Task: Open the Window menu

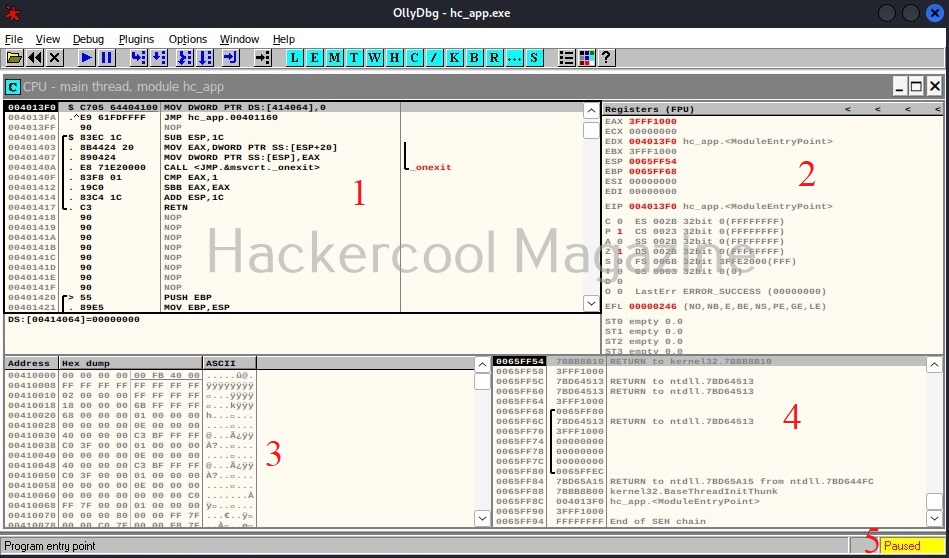Action: click(x=239, y=39)
